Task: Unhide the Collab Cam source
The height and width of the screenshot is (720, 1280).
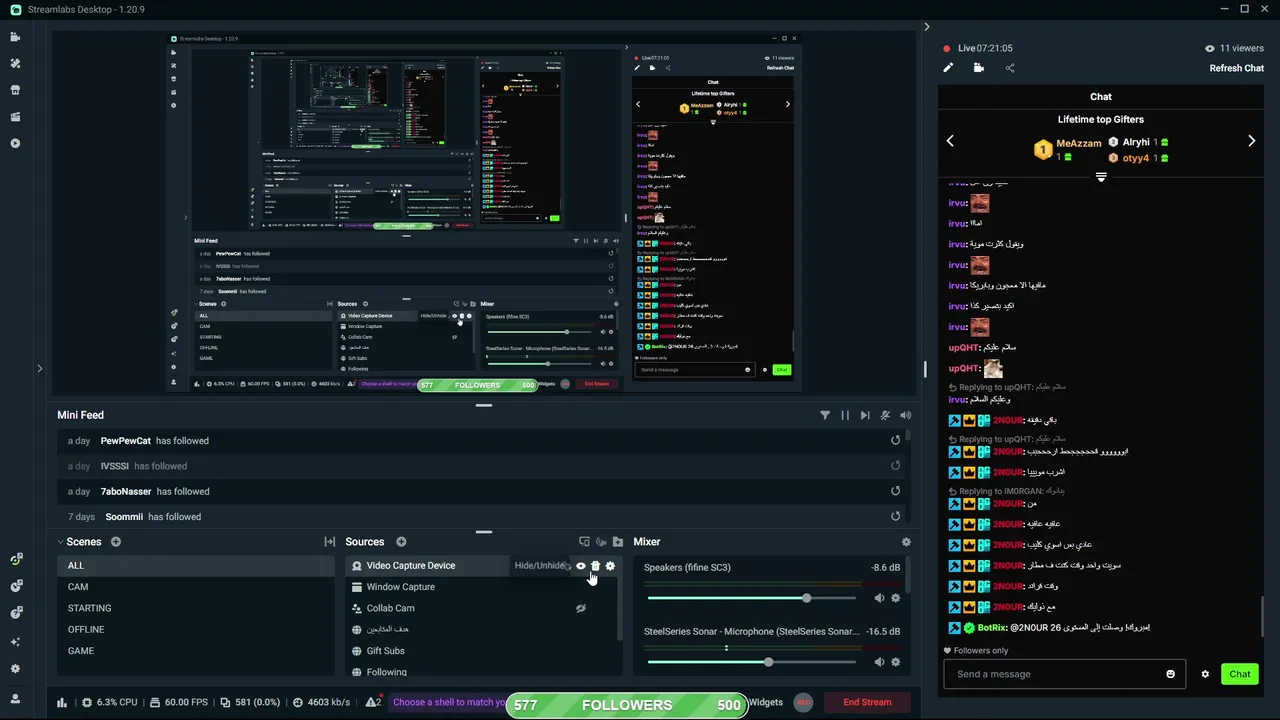Action: coord(580,608)
